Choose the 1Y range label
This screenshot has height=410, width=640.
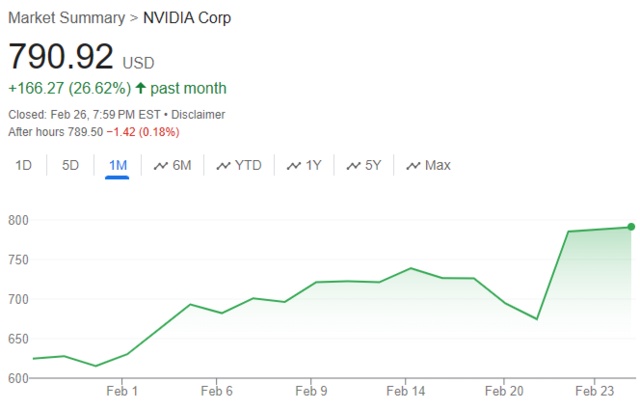[x=313, y=165]
